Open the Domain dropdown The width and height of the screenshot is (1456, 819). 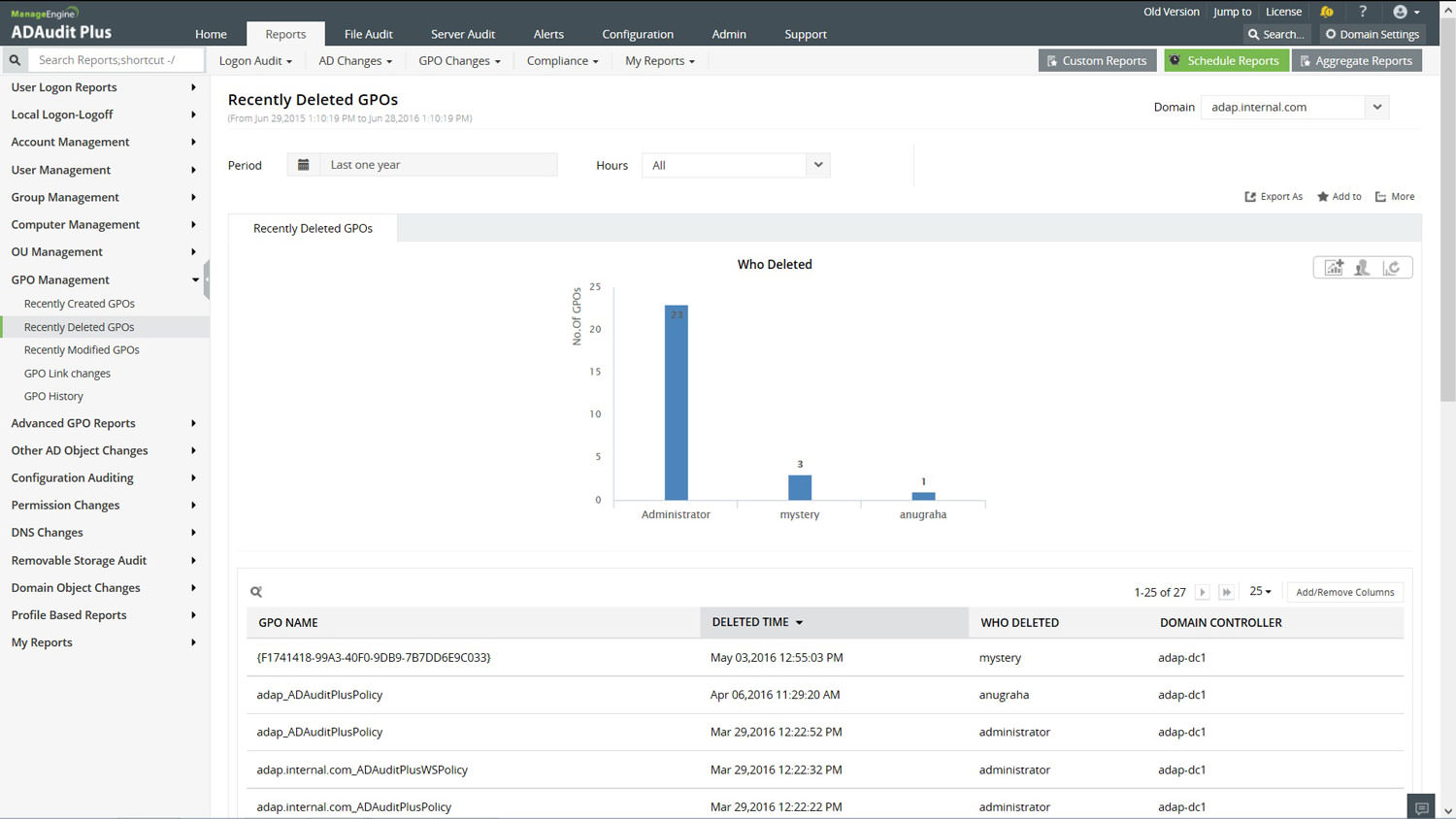(x=1376, y=107)
